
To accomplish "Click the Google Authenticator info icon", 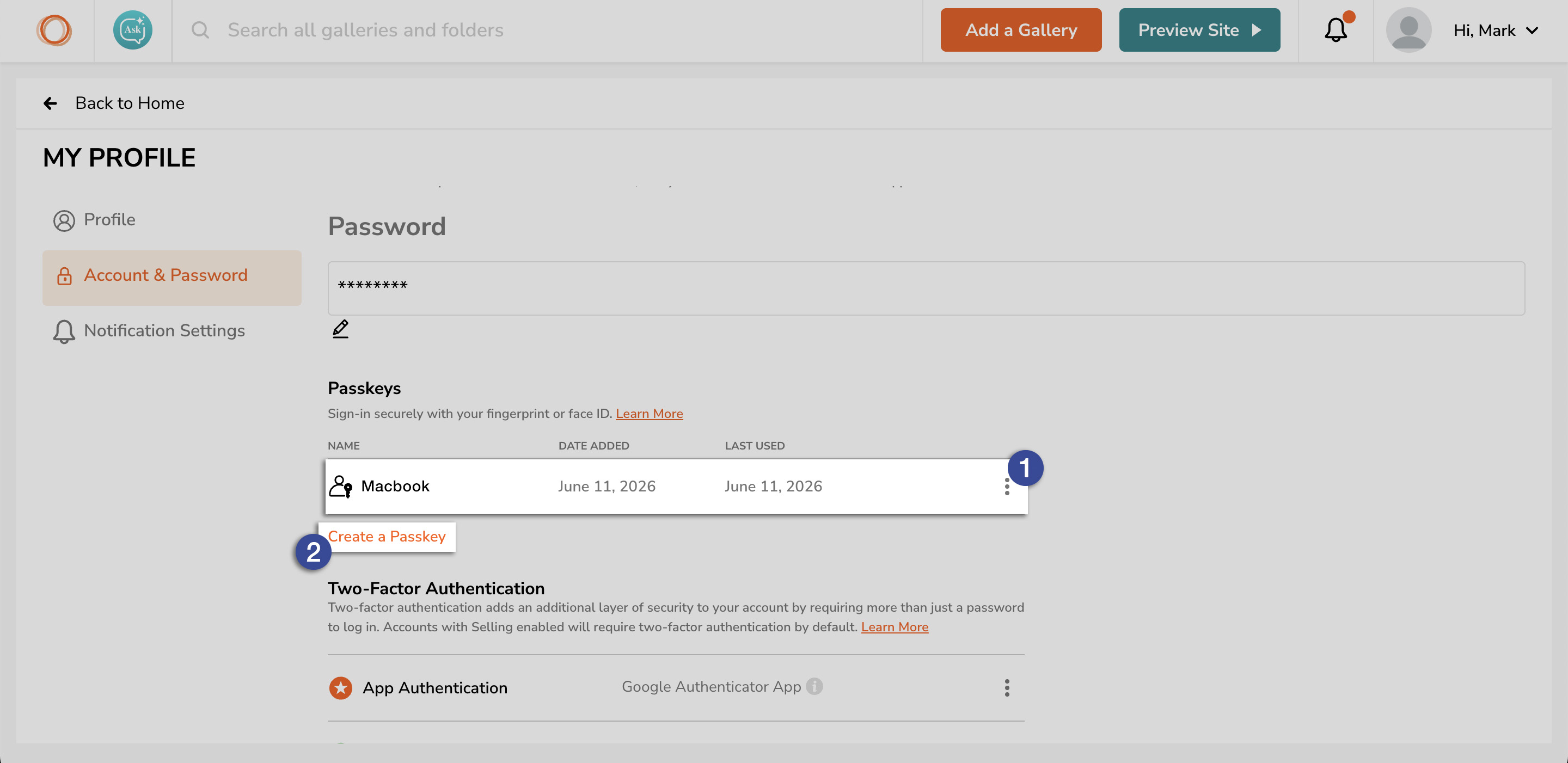I will [x=814, y=686].
